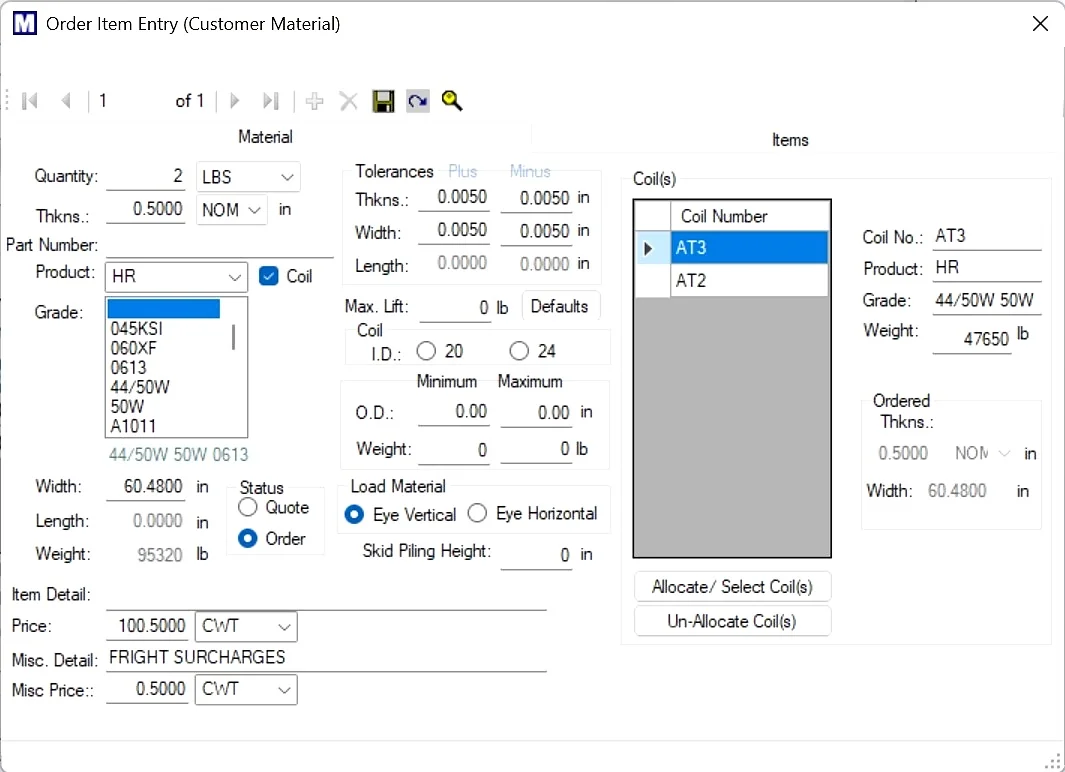
Task: Click the Defaults button
Action: click(560, 306)
